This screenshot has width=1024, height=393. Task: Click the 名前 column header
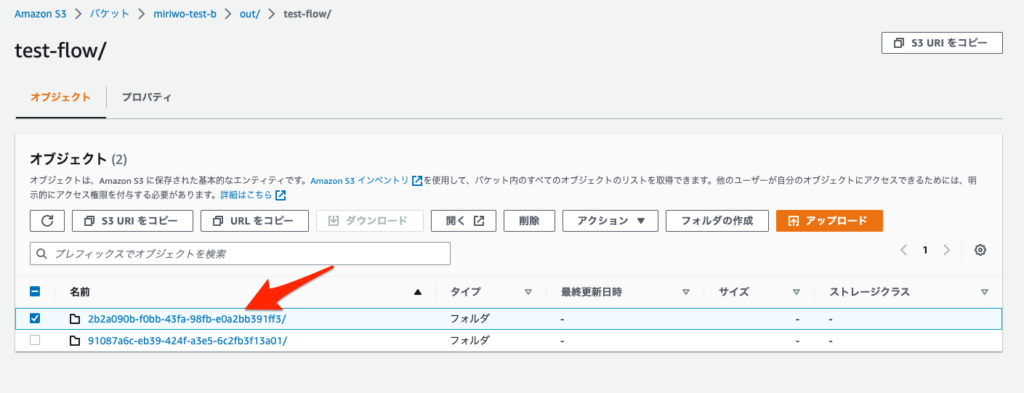pos(80,292)
